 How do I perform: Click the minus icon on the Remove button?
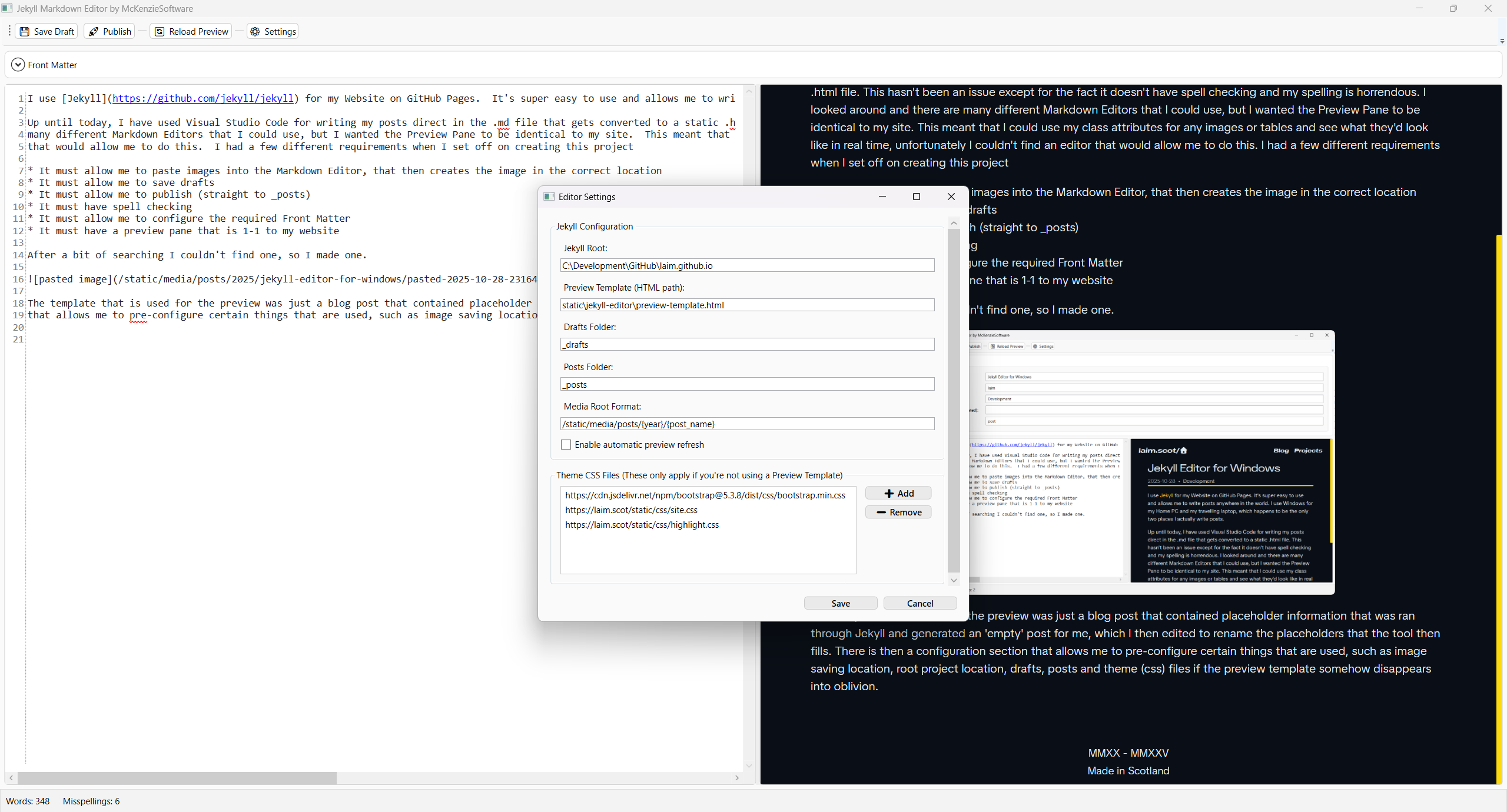881,512
